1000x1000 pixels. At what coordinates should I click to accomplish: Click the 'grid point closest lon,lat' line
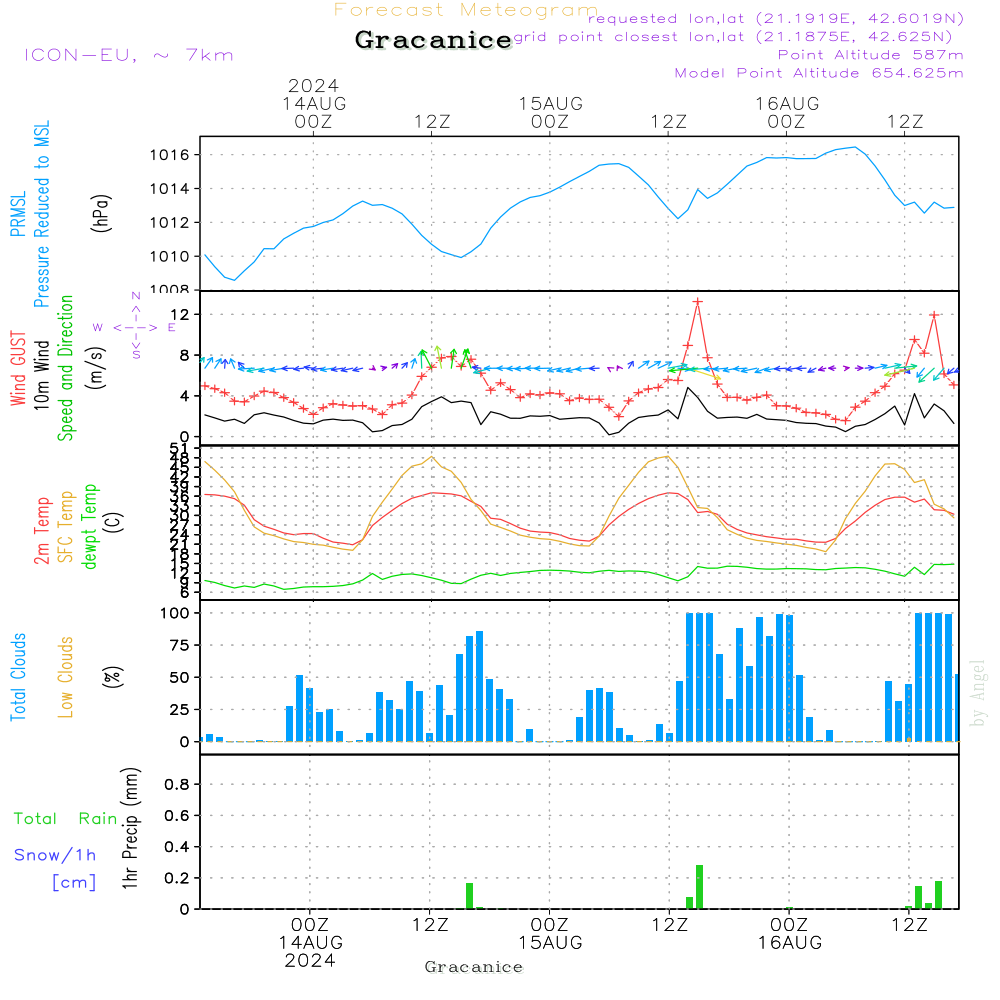click(733, 36)
